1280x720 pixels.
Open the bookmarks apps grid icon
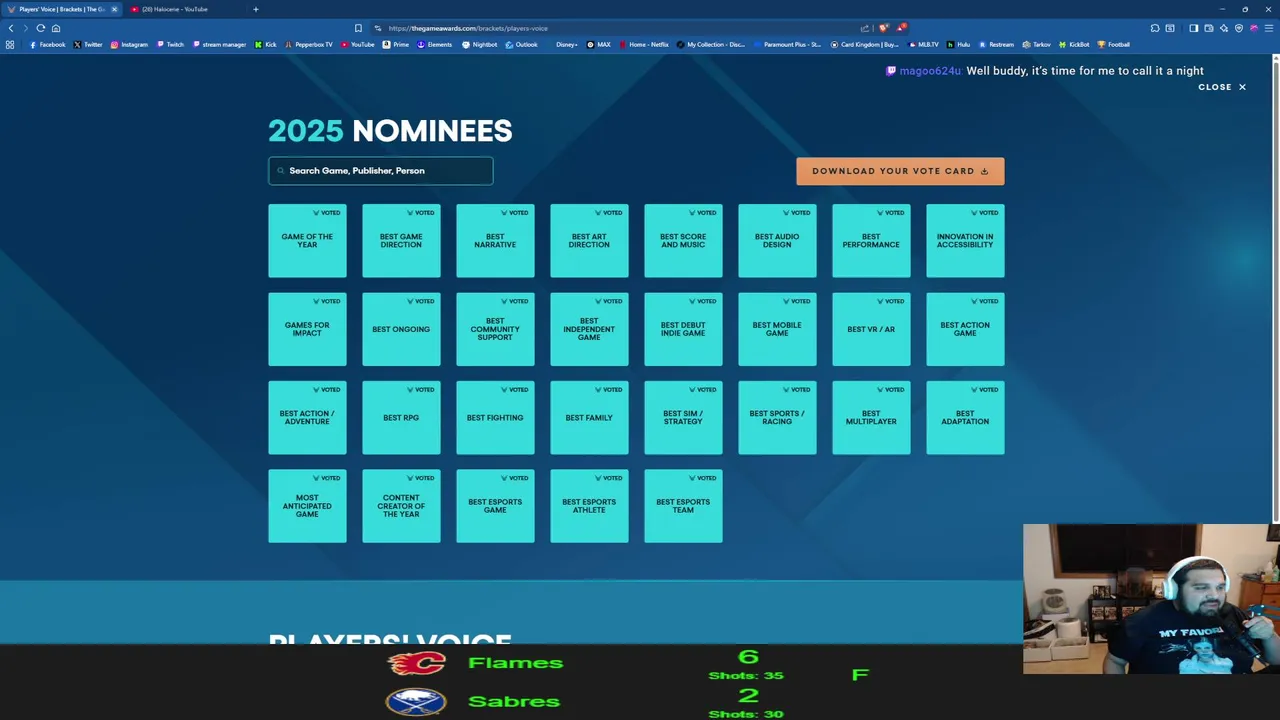pyautogui.click(x=10, y=44)
